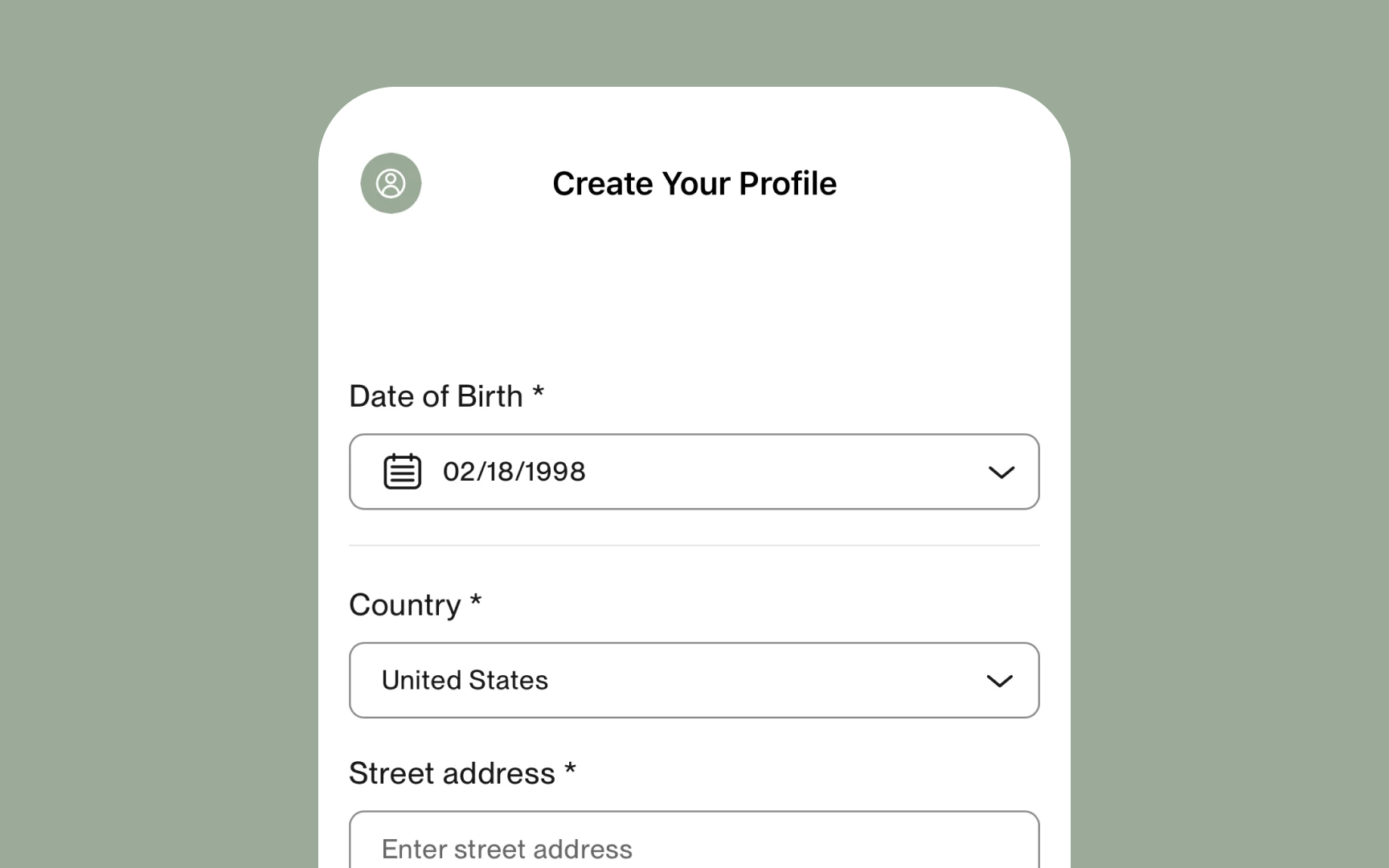Select the Date of Birth section label
Screen dimensions: 1389x868
446,395
